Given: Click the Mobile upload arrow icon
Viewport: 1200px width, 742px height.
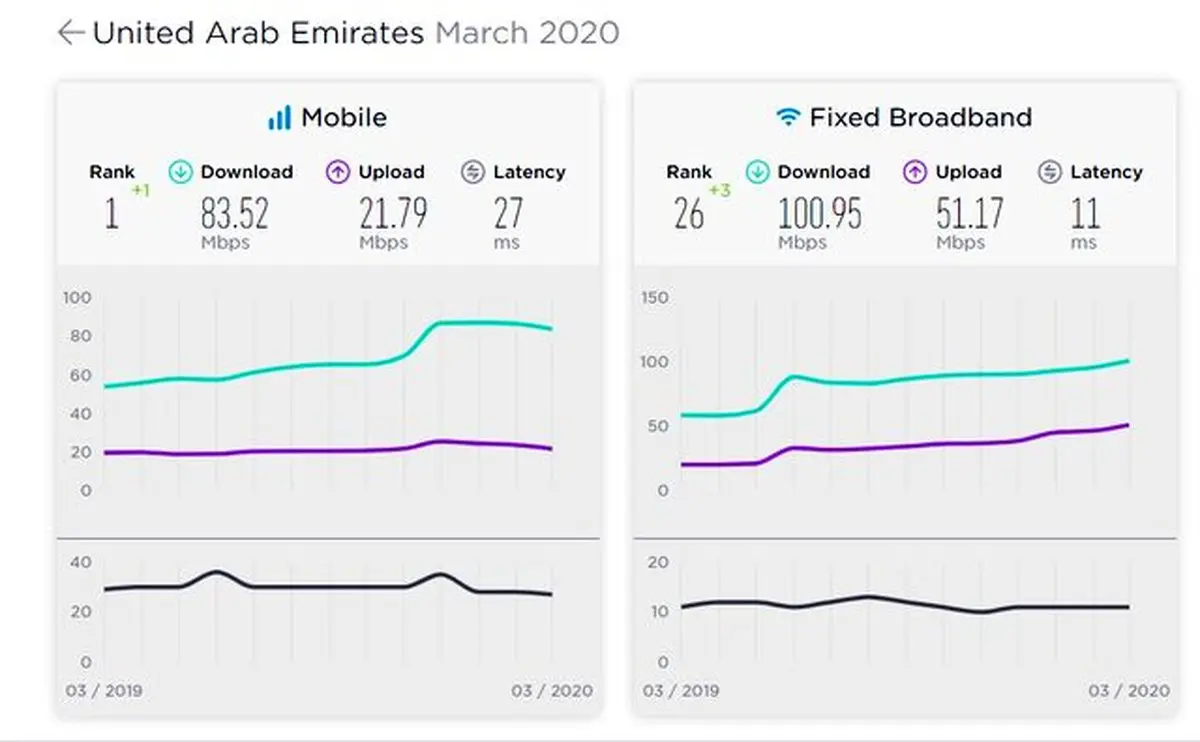Looking at the screenshot, I should pyautogui.click(x=339, y=172).
